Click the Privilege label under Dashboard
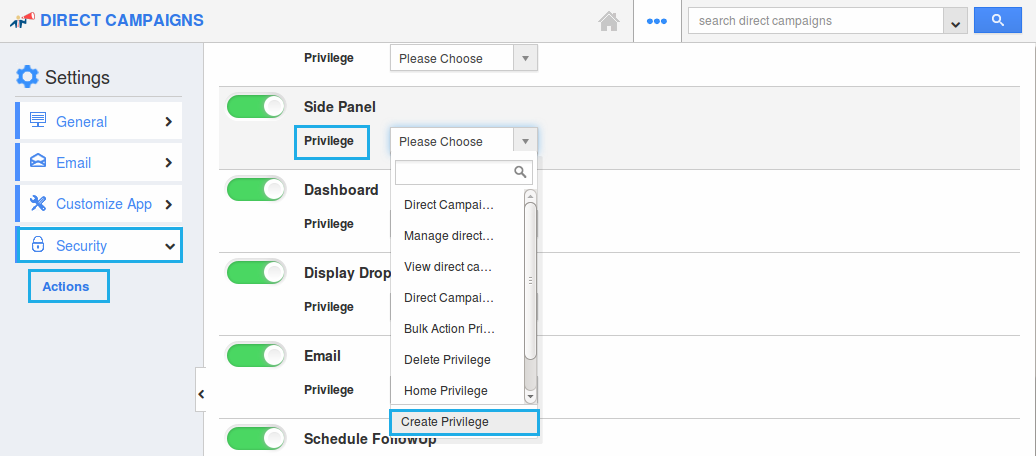Viewport: 1036px width, 456px height. (329, 223)
